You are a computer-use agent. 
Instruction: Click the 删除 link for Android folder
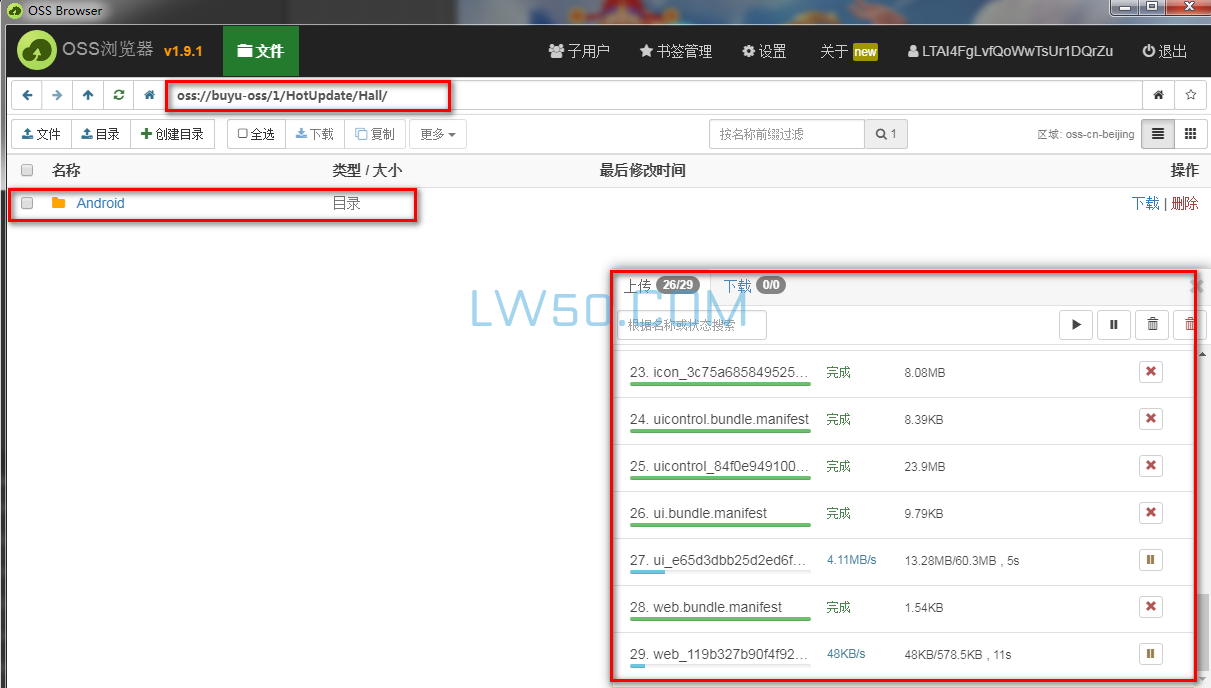point(1184,203)
